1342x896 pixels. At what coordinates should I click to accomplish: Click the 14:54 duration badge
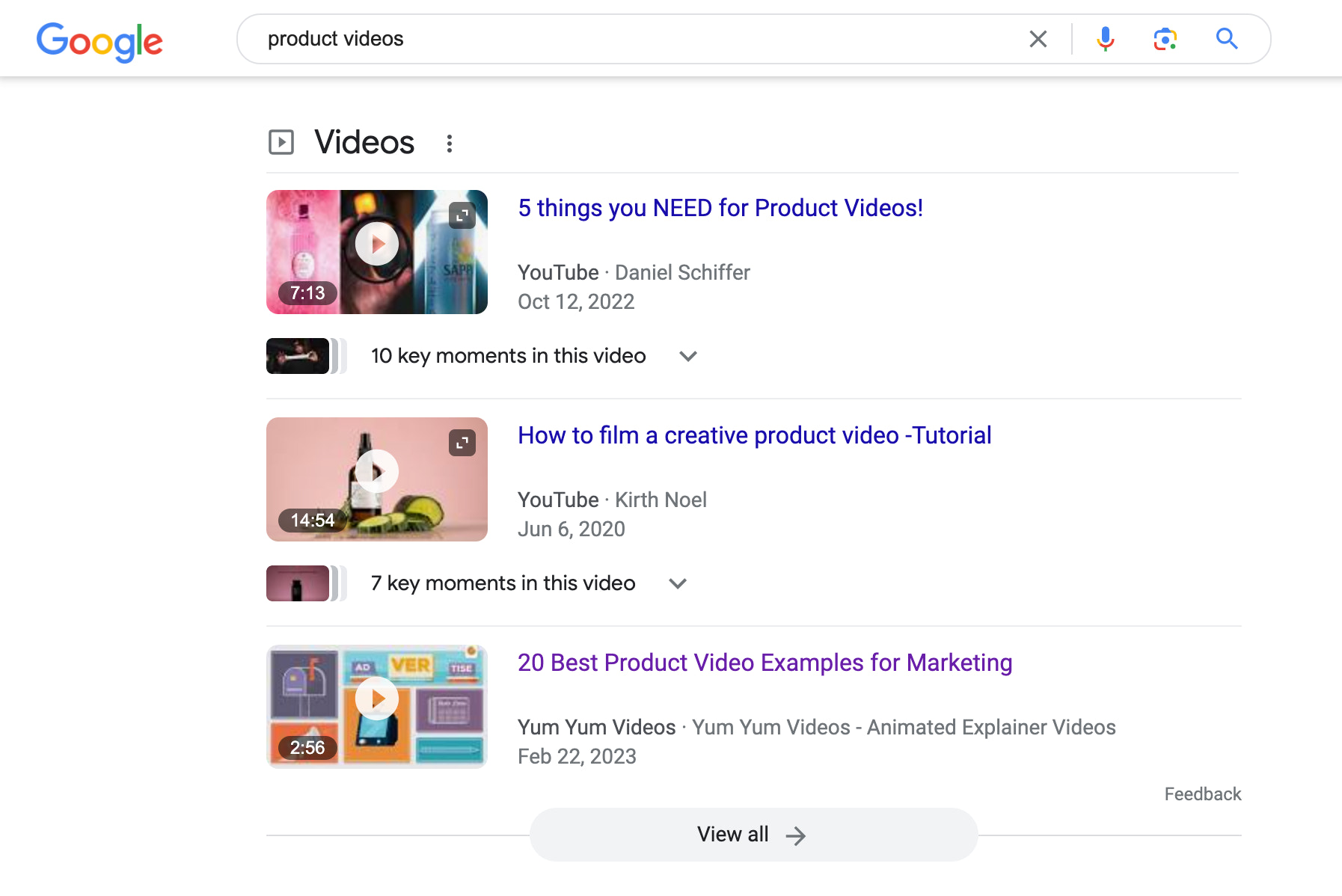(313, 520)
